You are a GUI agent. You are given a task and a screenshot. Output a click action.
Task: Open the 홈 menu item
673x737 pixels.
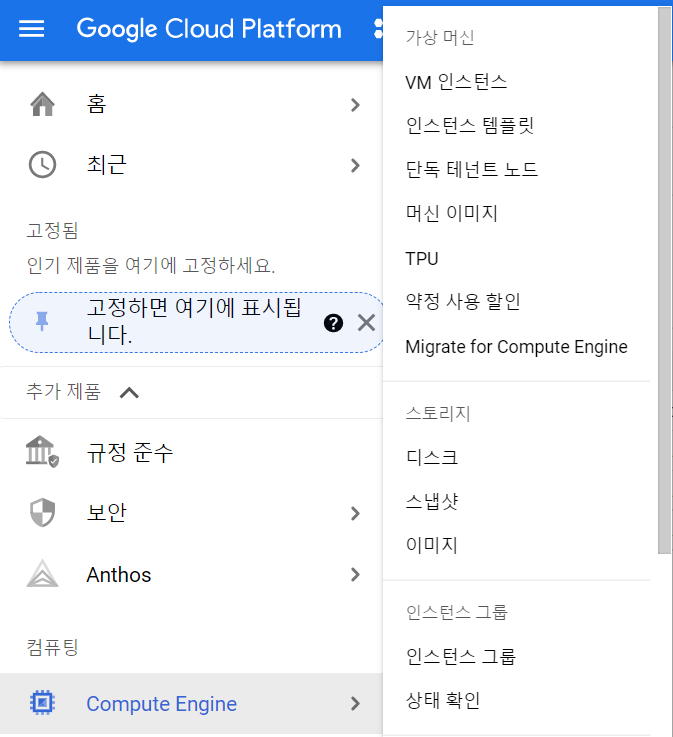pos(191,104)
